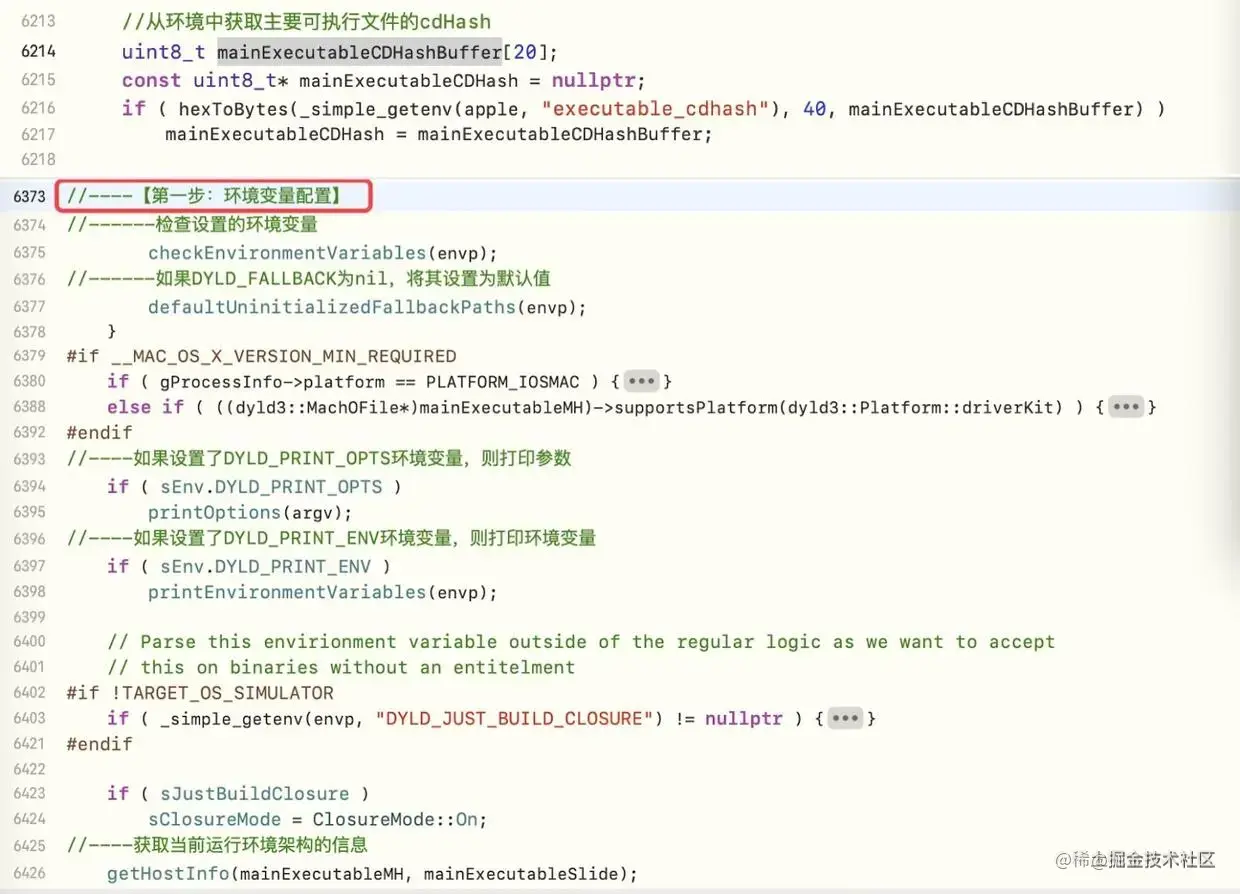
Task: Click line number 6380 in gutter
Action: click(x=30, y=381)
